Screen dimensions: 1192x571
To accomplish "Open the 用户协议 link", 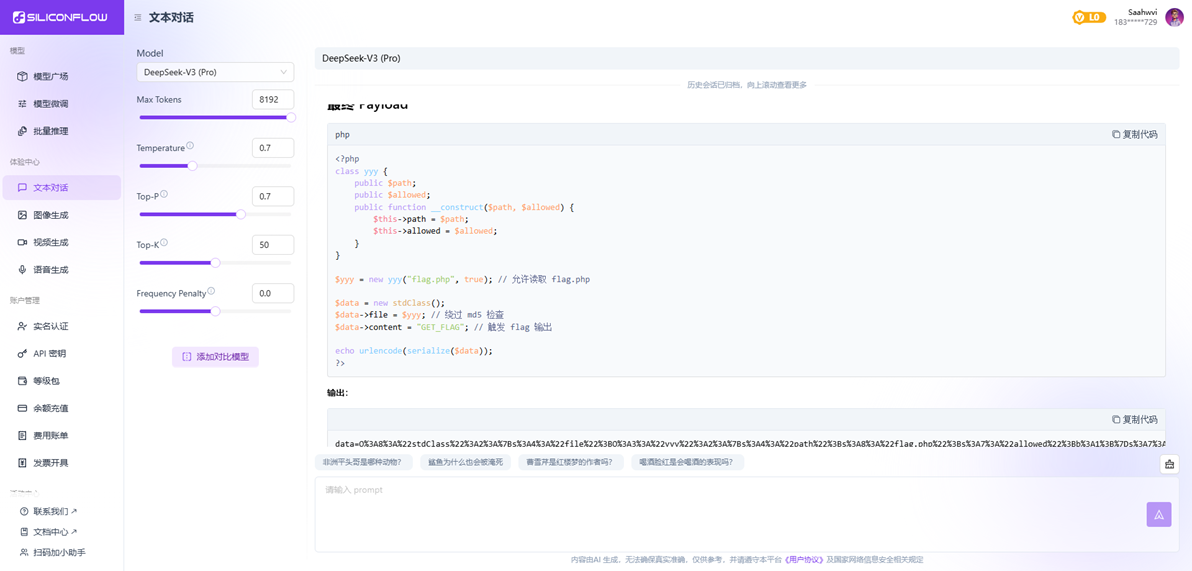I will (x=804, y=560).
